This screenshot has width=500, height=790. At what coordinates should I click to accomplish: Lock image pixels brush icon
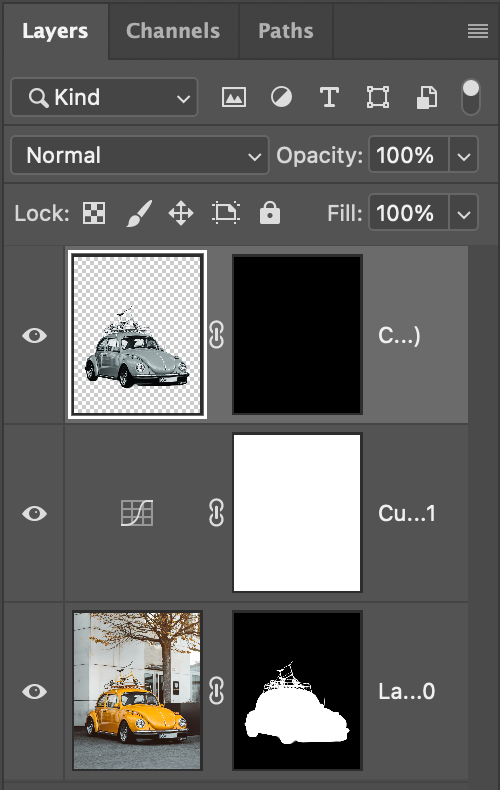click(139, 213)
